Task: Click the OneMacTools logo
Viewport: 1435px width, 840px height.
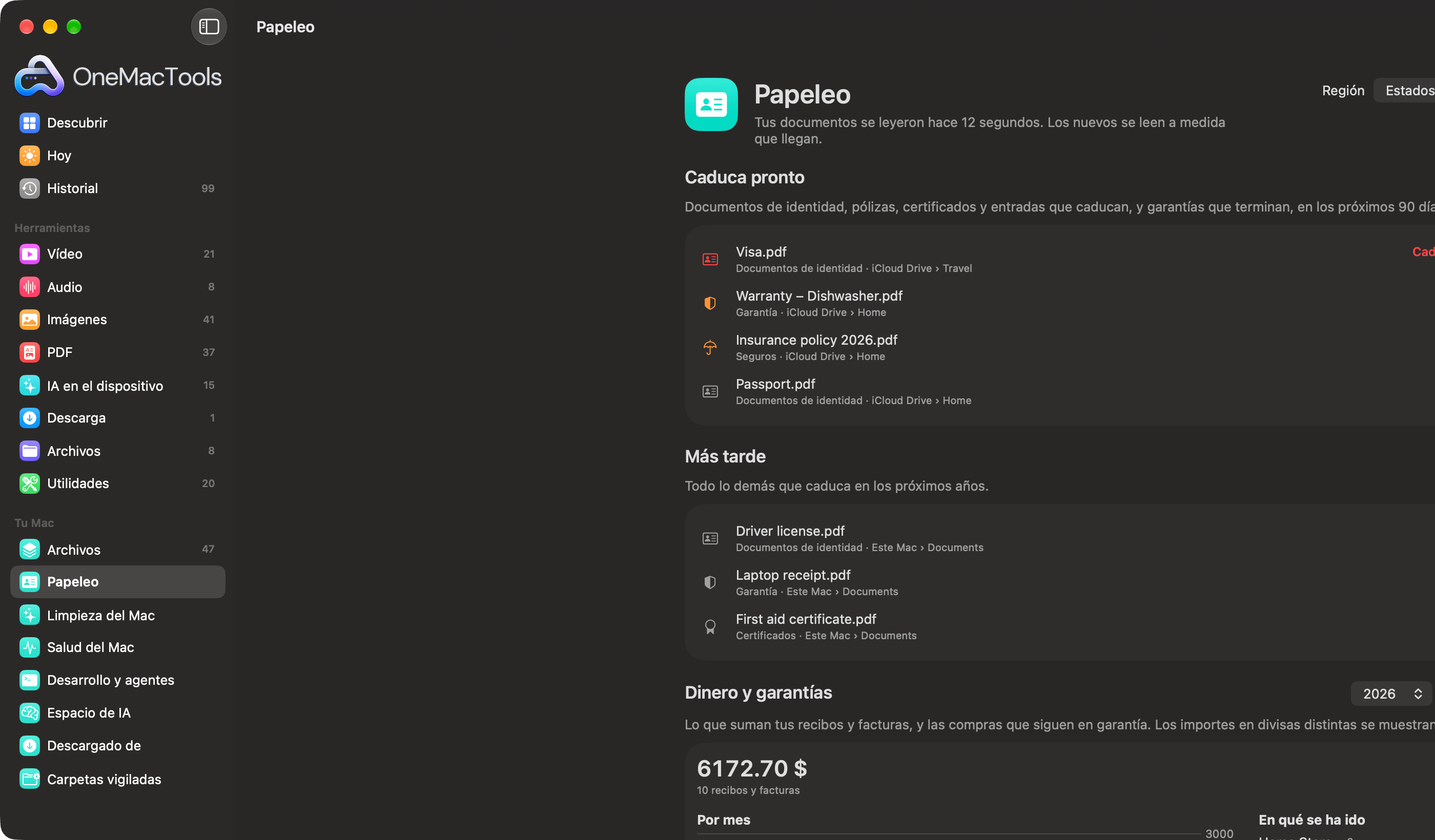Action: tap(118, 76)
